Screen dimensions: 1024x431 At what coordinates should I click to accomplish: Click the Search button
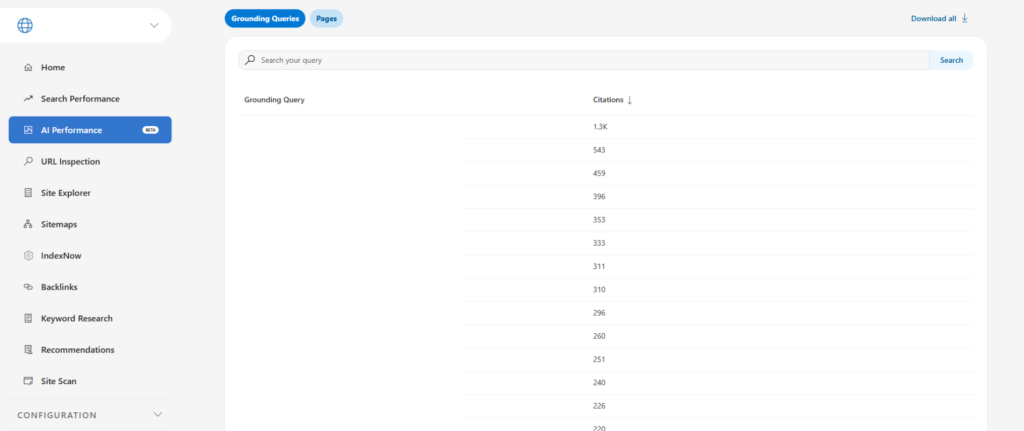tap(951, 60)
